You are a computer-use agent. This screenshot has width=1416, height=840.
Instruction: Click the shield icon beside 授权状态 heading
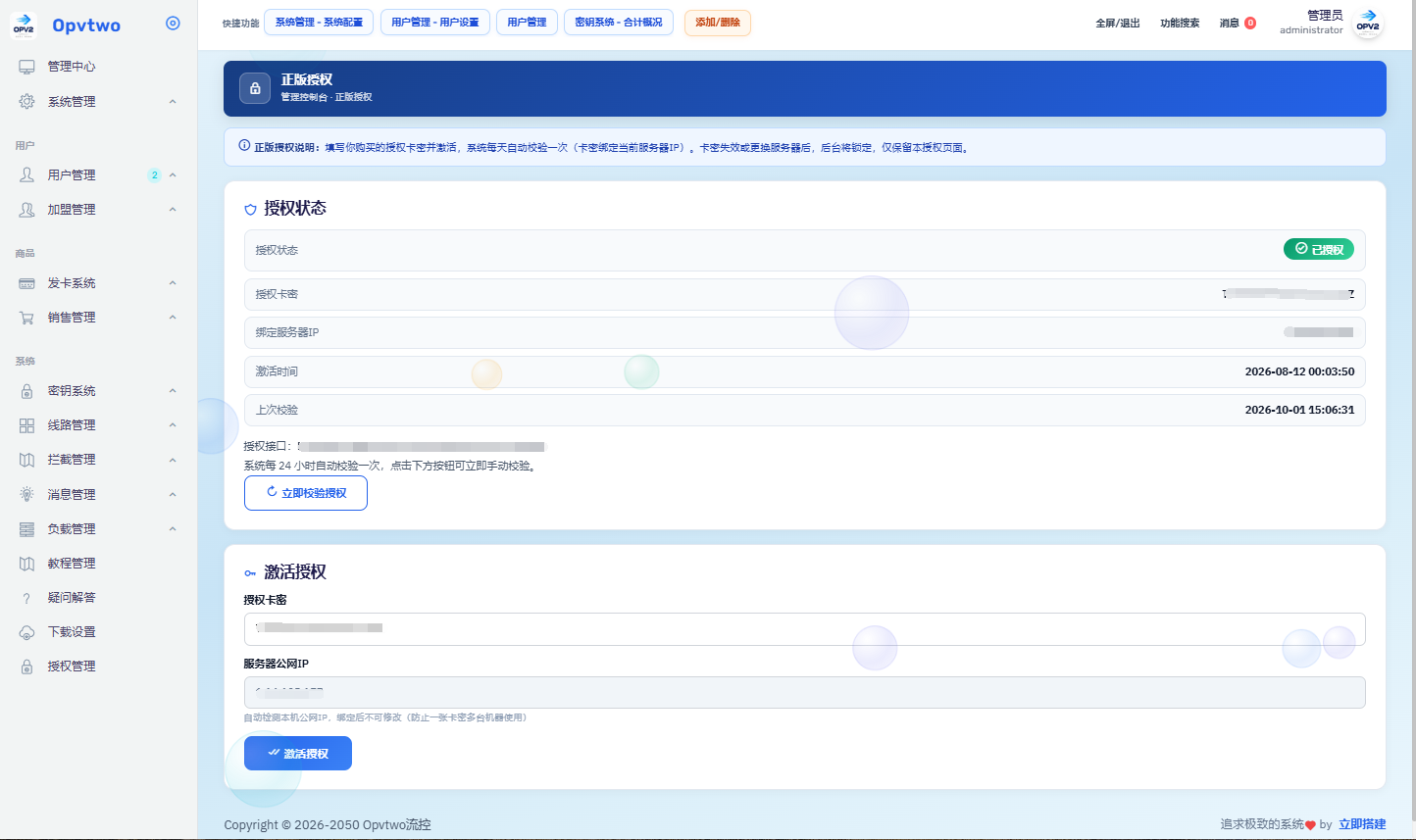pyautogui.click(x=250, y=209)
